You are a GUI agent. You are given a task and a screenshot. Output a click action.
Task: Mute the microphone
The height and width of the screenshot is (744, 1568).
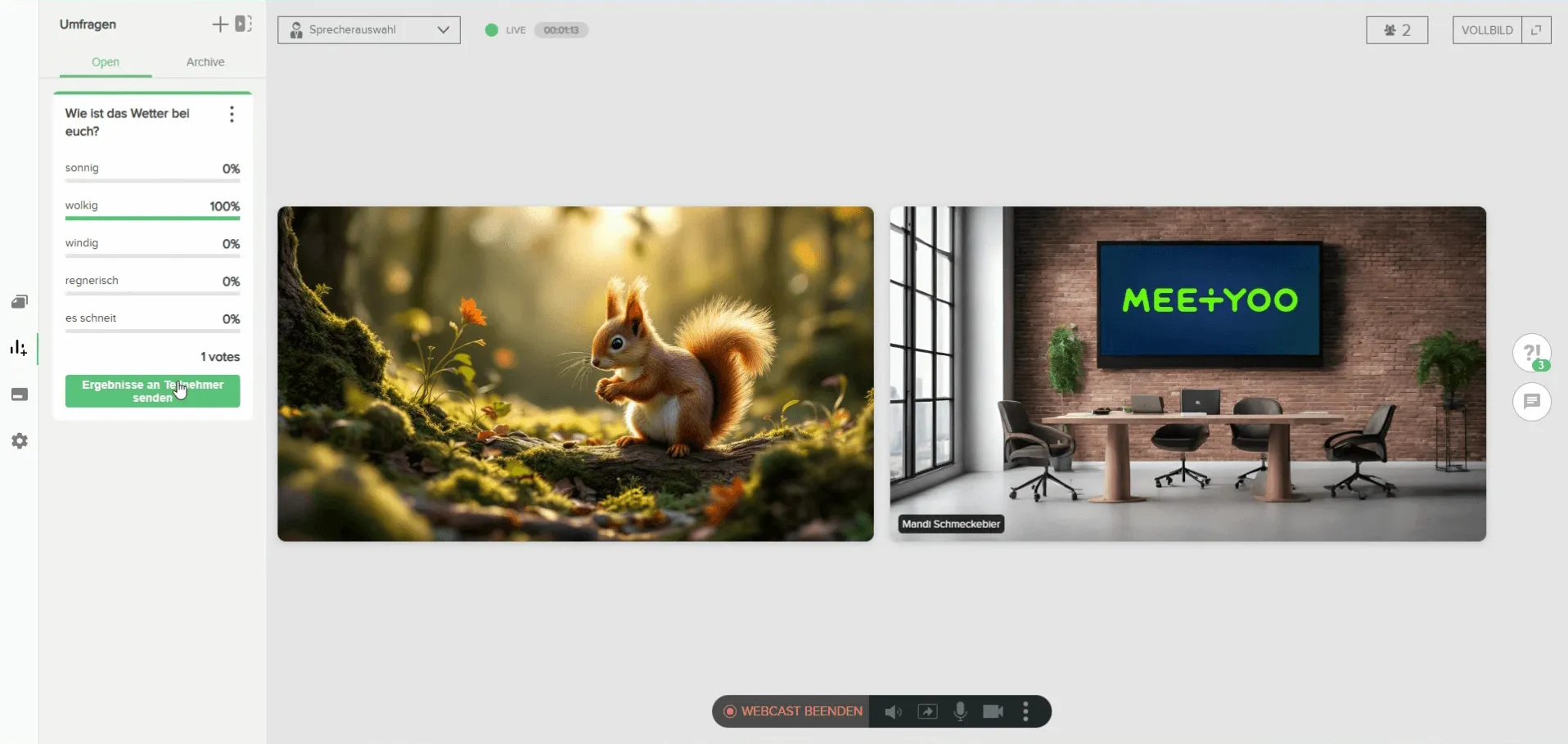pyautogui.click(x=960, y=712)
